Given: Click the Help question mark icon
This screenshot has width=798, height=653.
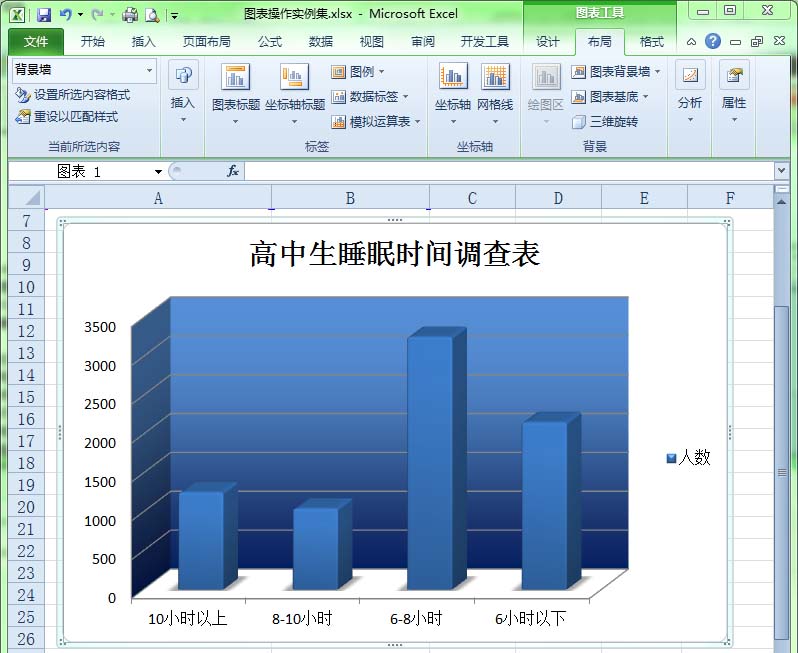Looking at the screenshot, I should tap(713, 41).
